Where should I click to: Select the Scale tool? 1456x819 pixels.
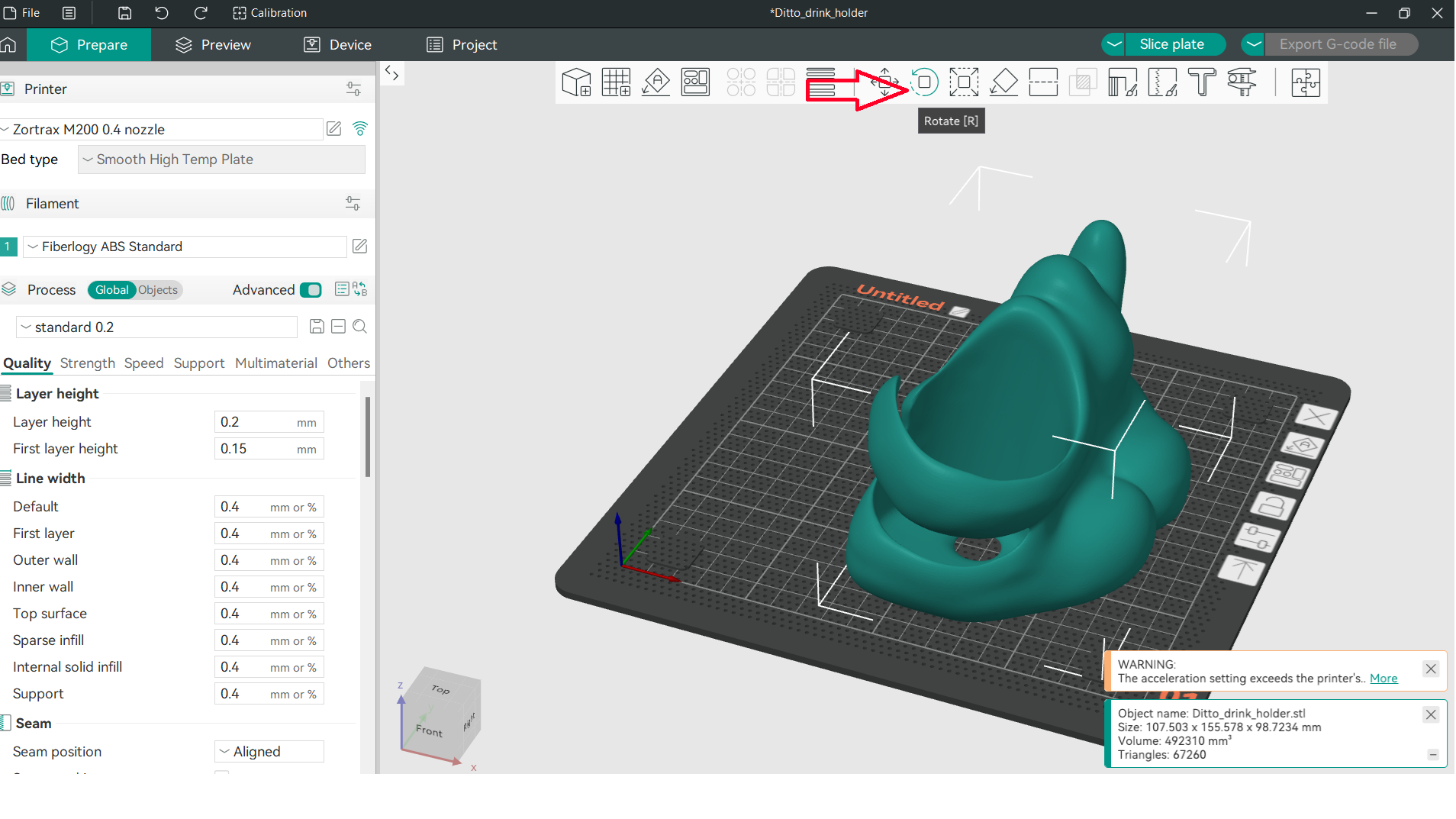964,82
